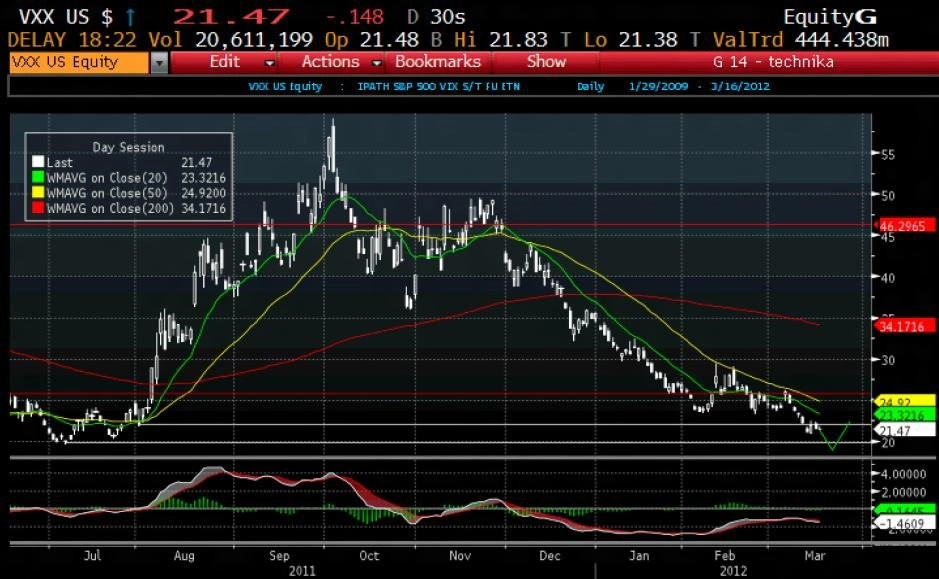
Task: Click the 2011 year label
Action: tap(302, 570)
